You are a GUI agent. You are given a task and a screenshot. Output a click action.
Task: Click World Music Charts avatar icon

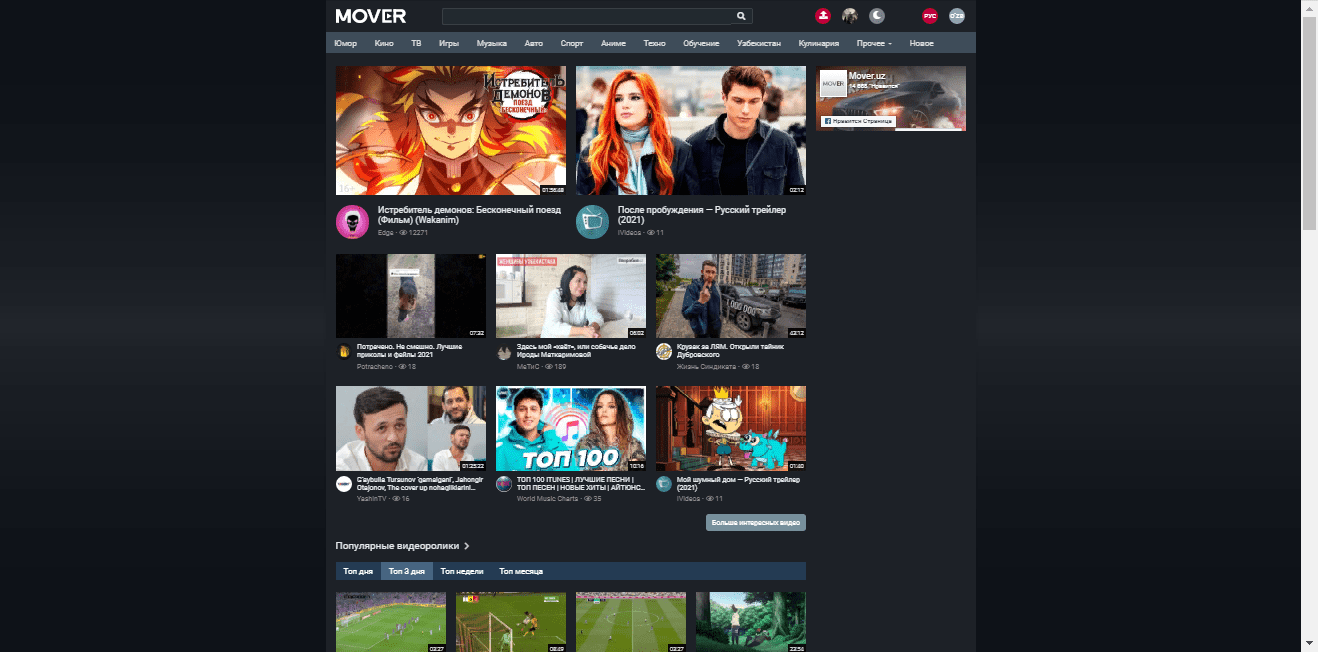pos(503,484)
